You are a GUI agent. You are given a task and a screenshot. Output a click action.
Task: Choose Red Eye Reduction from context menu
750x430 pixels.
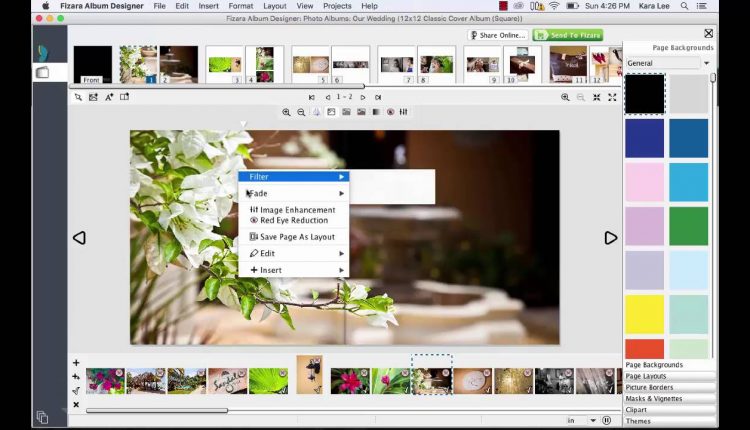tap(294, 221)
